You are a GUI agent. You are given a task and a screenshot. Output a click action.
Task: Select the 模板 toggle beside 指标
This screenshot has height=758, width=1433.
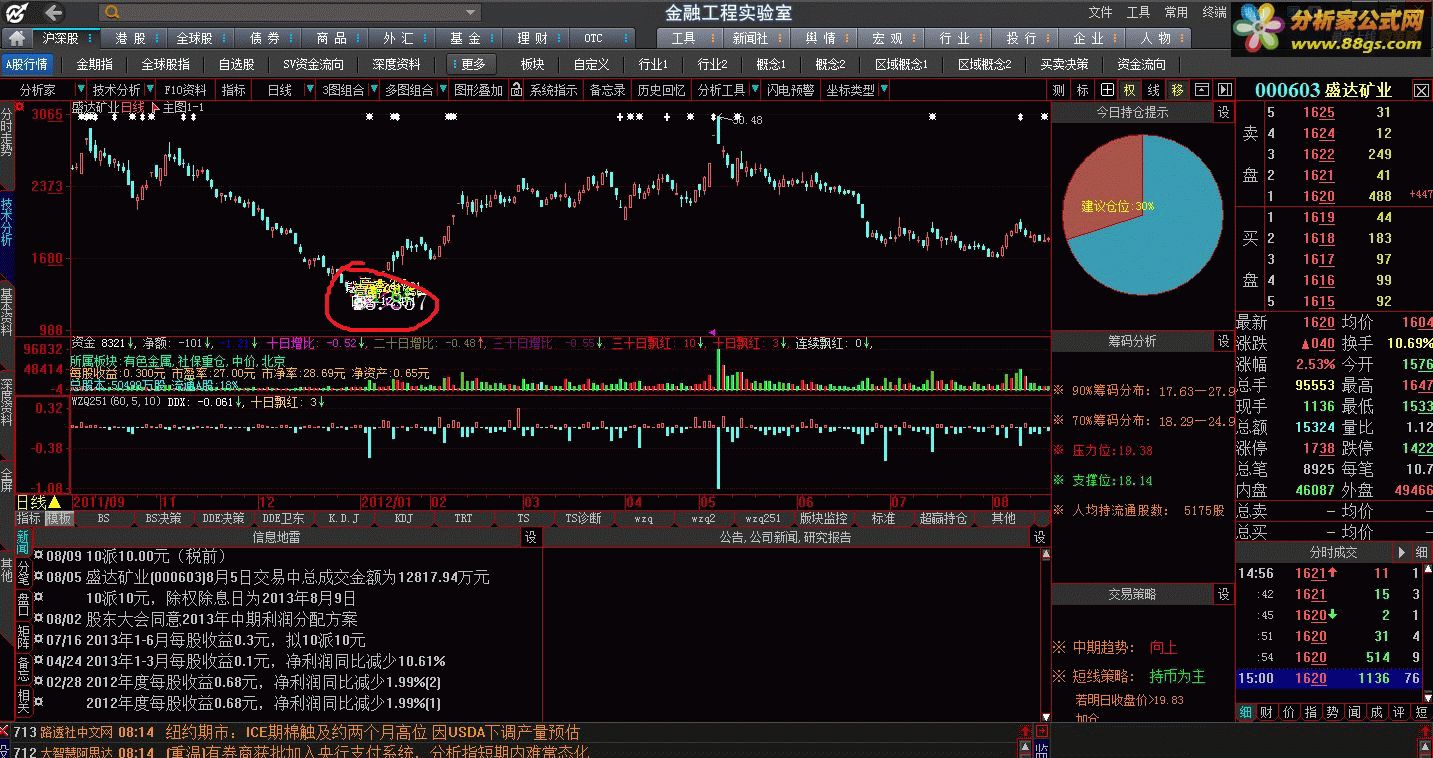59,519
